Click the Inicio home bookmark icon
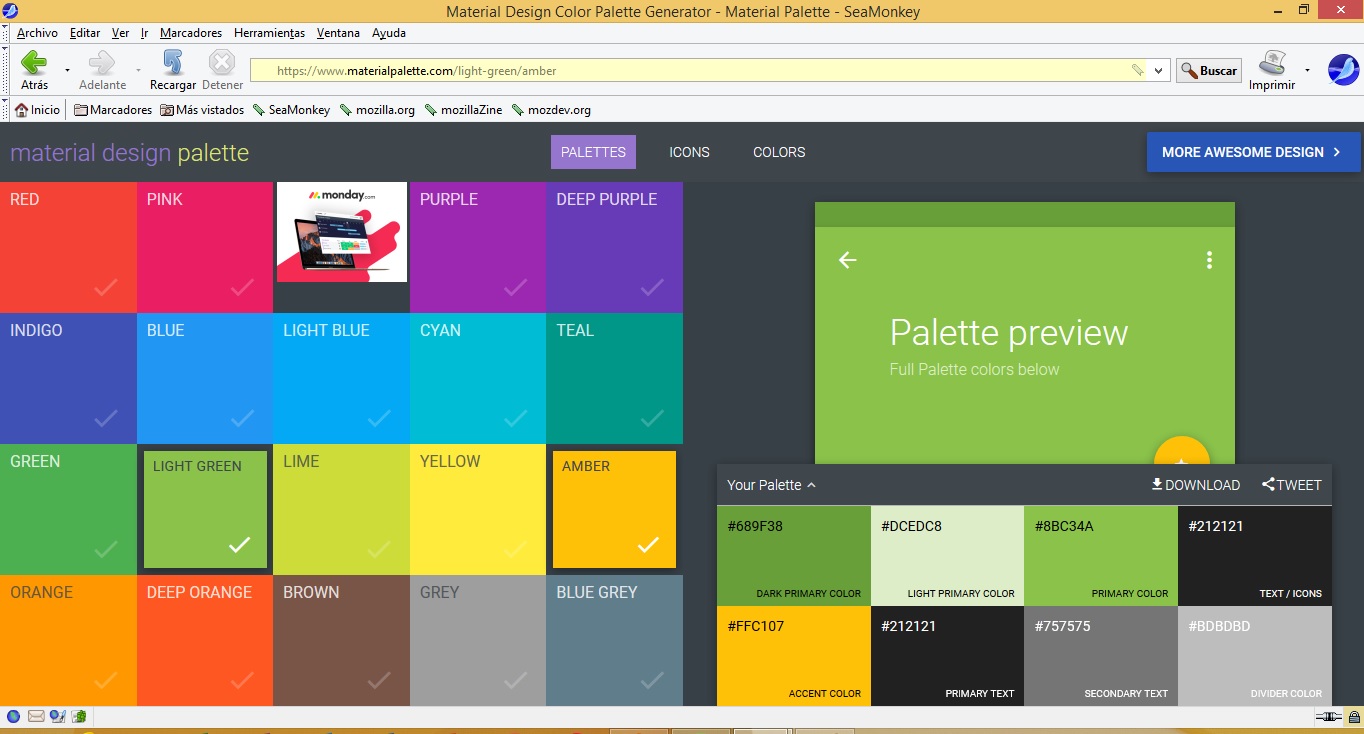The image size is (1364, 734). [x=21, y=110]
